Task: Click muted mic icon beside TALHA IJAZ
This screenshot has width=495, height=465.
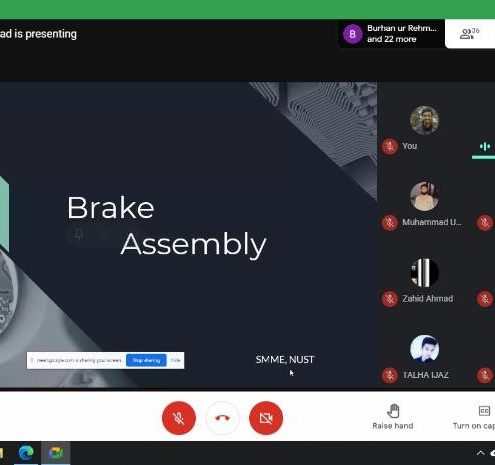Action: click(389, 375)
